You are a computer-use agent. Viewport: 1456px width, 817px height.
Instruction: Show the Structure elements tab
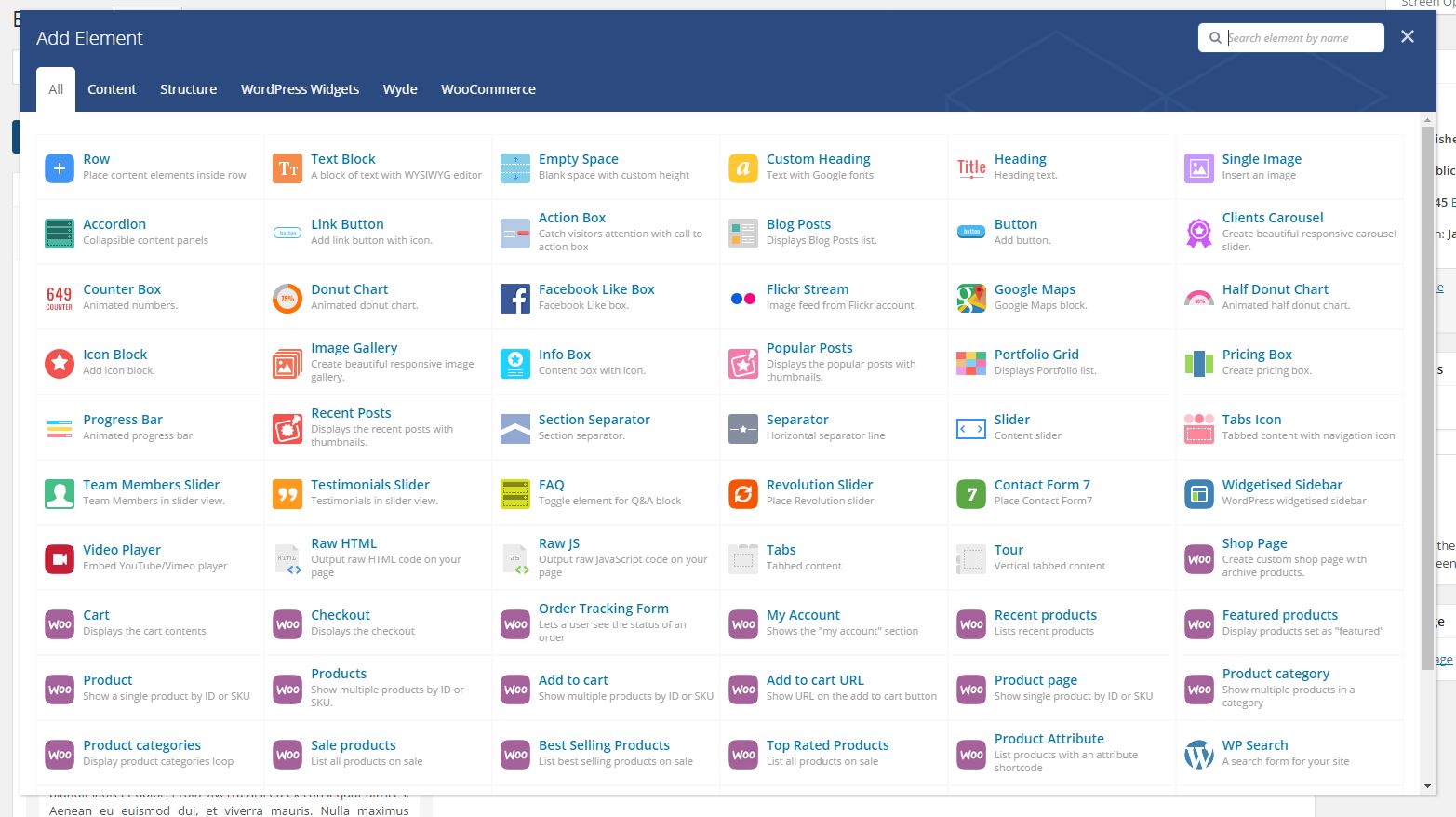[188, 89]
